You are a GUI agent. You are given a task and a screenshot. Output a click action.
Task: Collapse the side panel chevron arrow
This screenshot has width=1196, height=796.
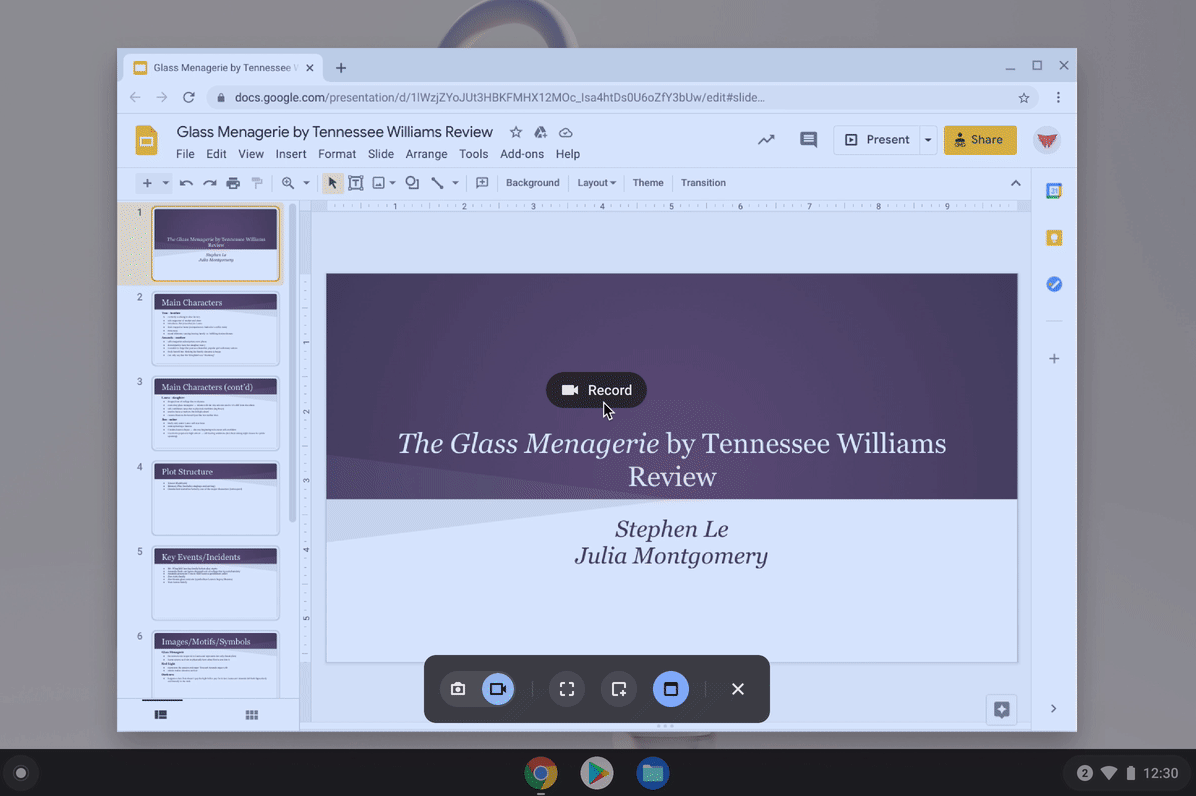click(x=1053, y=708)
